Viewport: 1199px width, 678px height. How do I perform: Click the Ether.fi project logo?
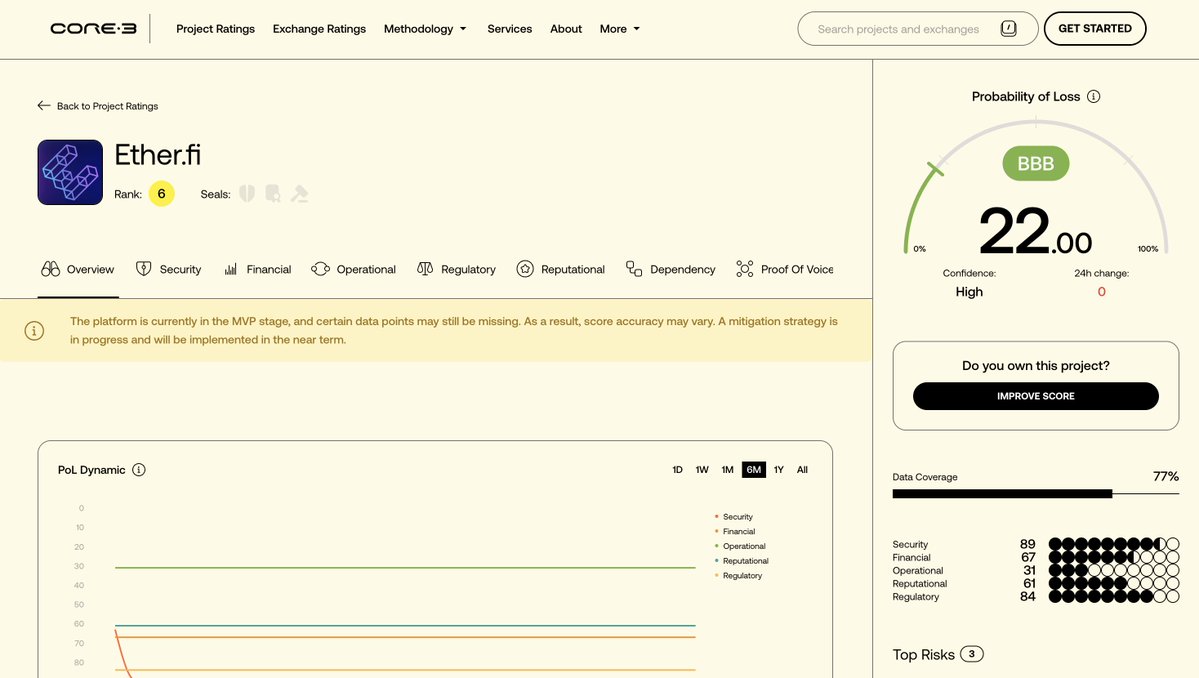click(70, 172)
